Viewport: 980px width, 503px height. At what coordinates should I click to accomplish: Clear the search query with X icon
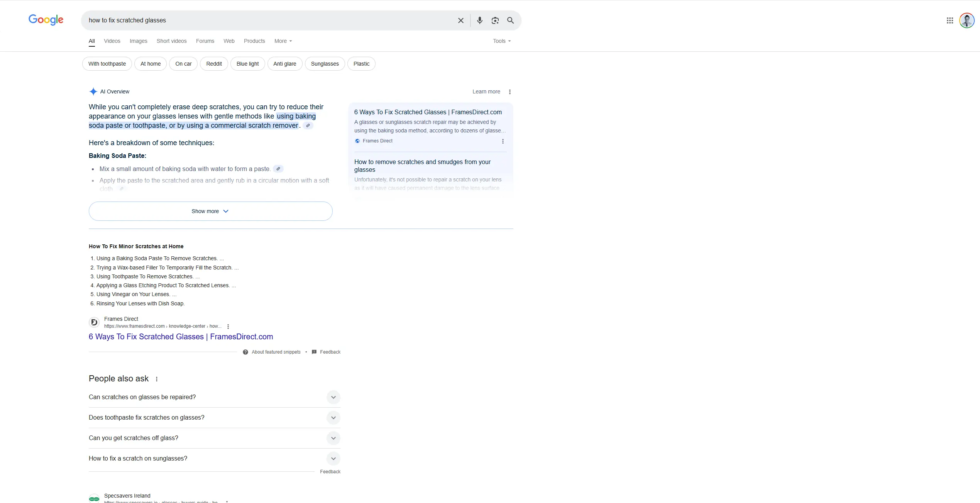coord(461,21)
